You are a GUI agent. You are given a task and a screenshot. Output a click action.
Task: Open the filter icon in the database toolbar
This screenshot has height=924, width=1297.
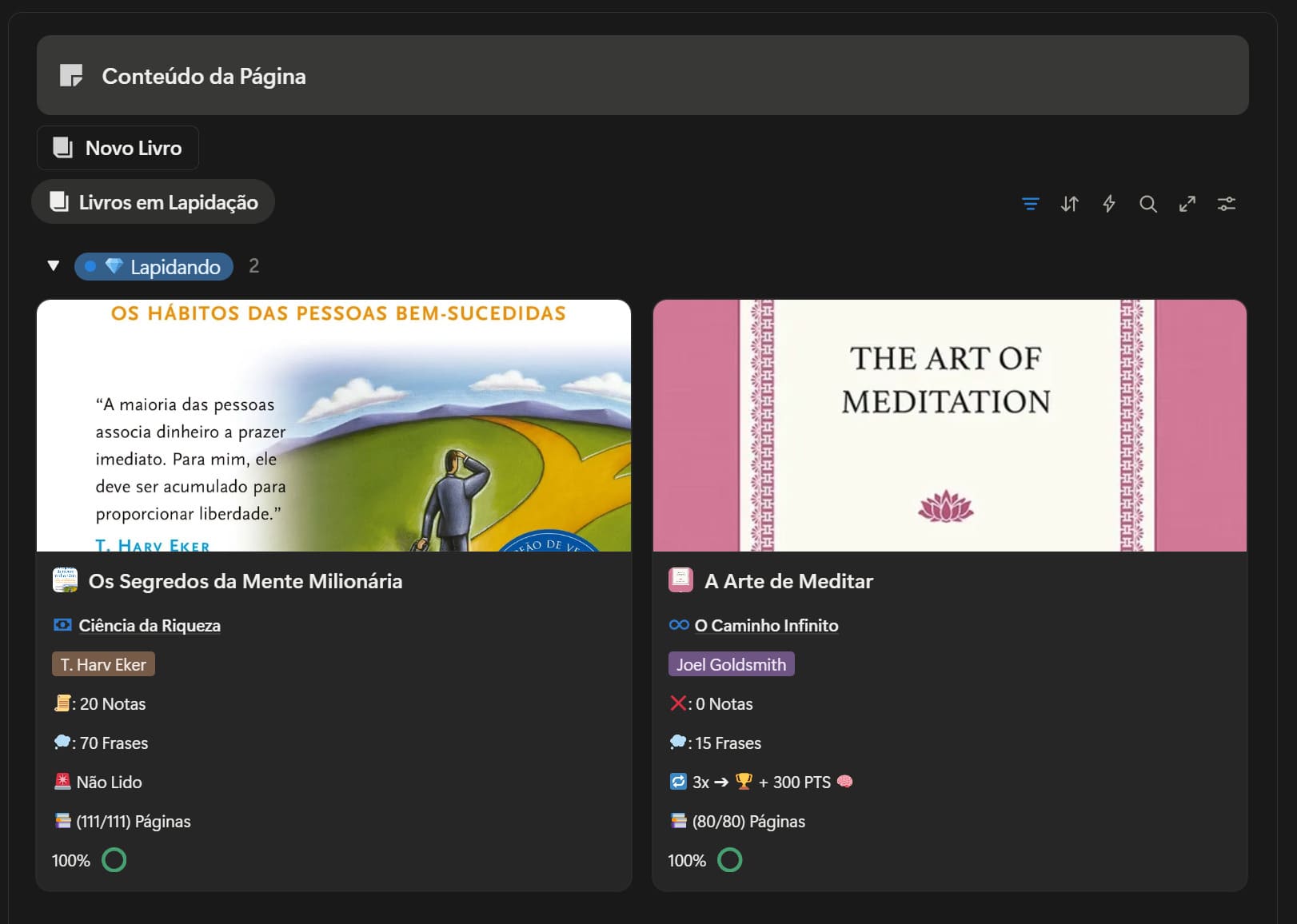(x=1031, y=204)
